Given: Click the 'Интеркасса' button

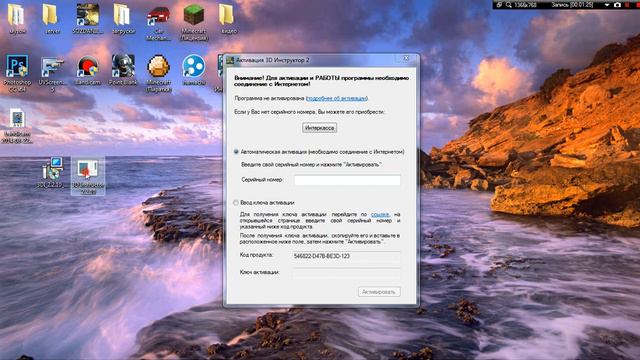Looking at the screenshot, I should (320, 128).
